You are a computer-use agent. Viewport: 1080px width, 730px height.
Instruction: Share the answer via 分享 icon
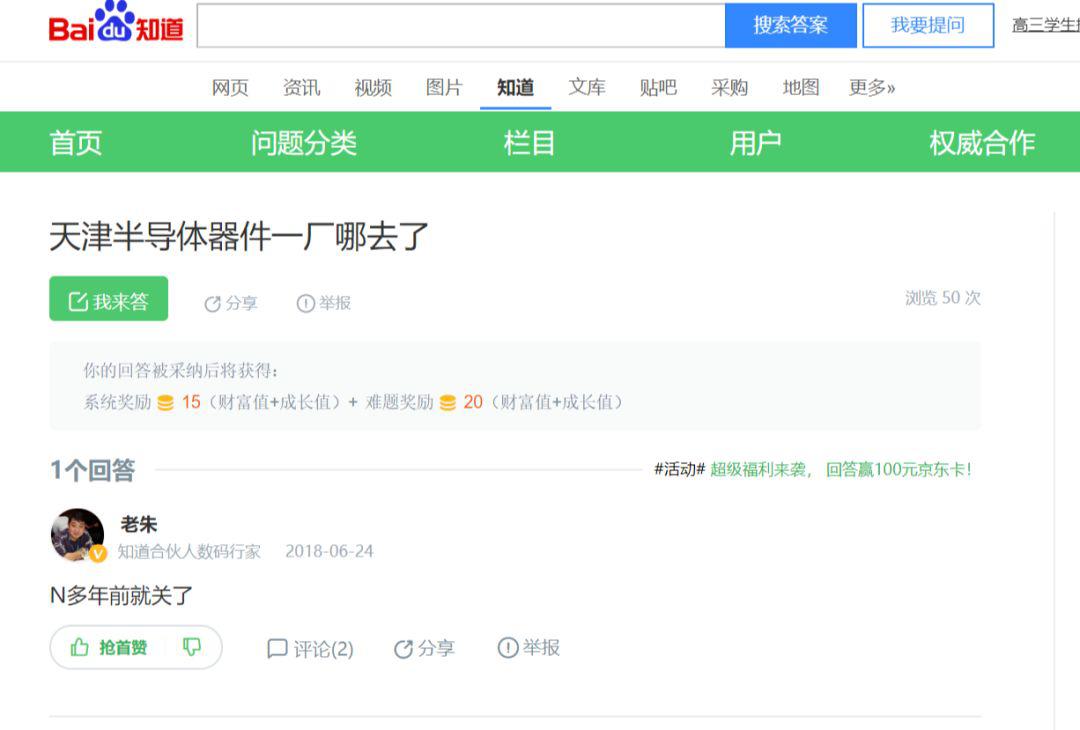click(x=424, y=649)
